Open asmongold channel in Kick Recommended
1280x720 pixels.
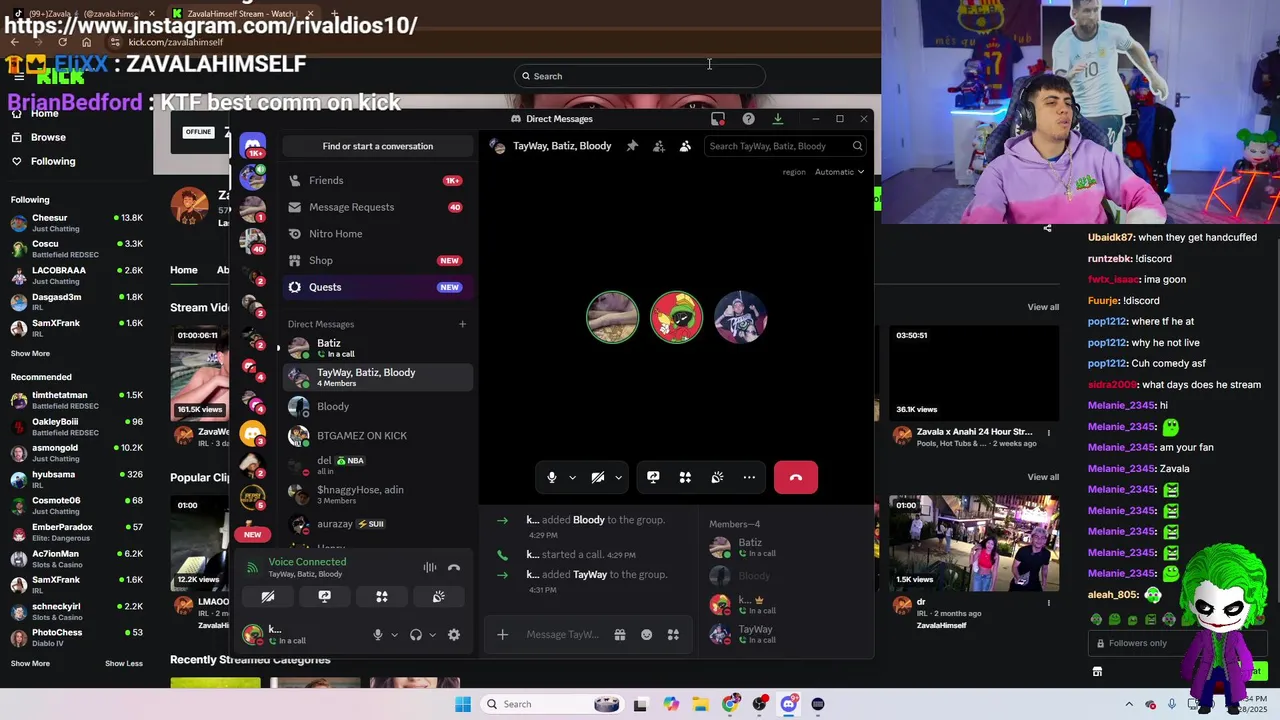pyautogui.click(x=78, y=453)
